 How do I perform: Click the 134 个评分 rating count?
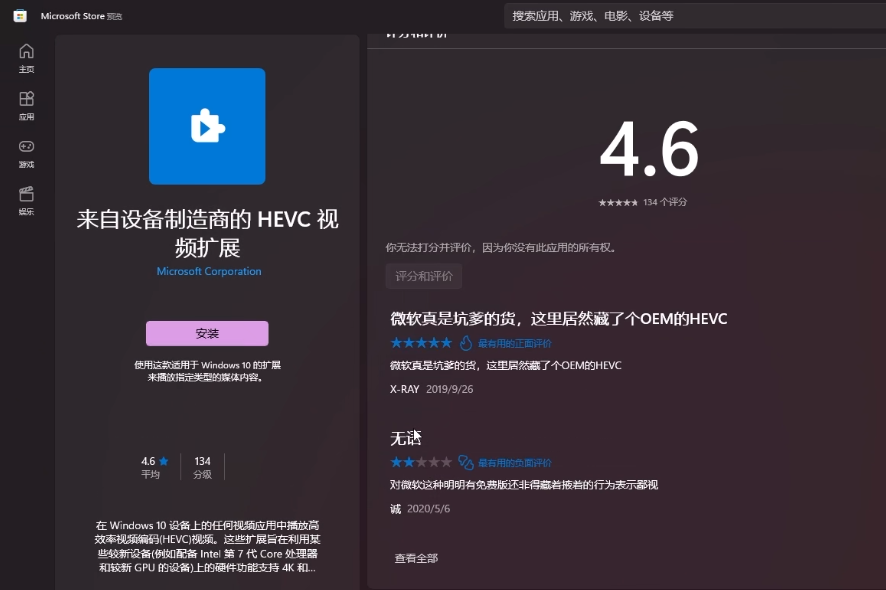(665, 202)
